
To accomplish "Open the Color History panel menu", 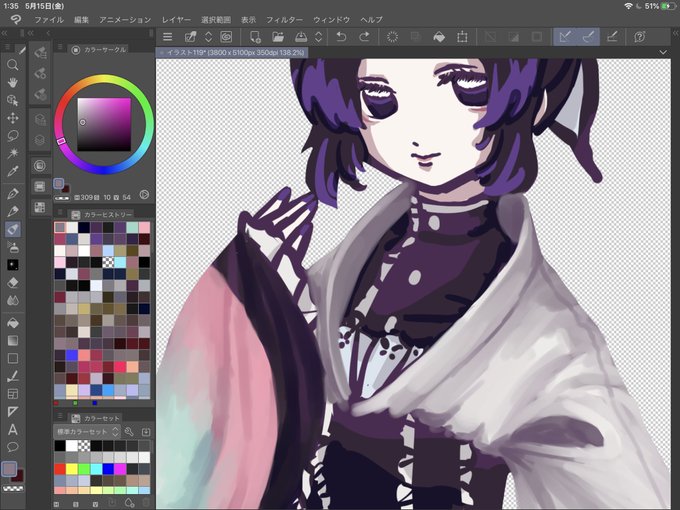I will (x=60, y=212).
